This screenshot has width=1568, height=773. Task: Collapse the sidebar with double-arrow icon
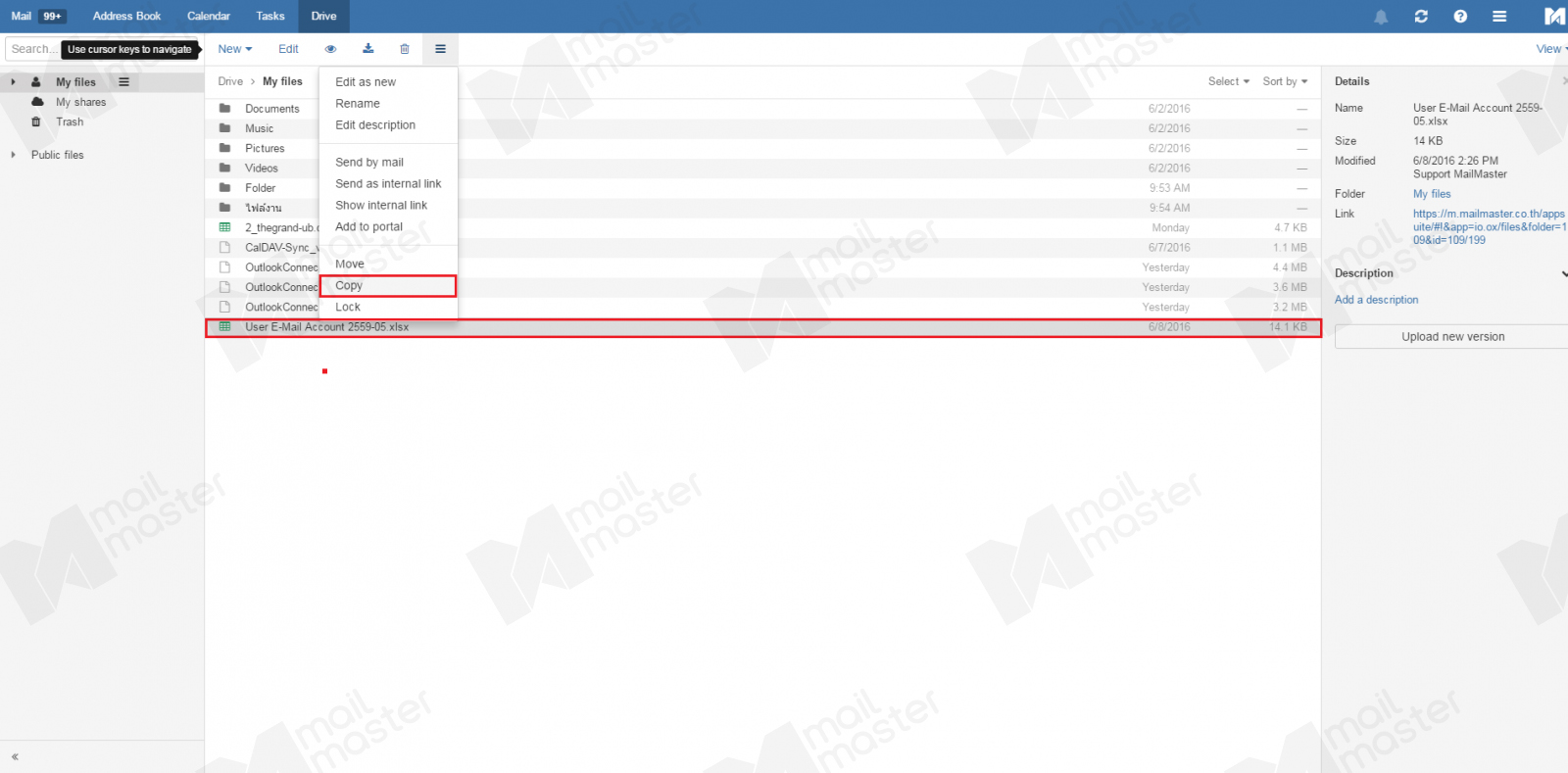(x=15, y=756)
